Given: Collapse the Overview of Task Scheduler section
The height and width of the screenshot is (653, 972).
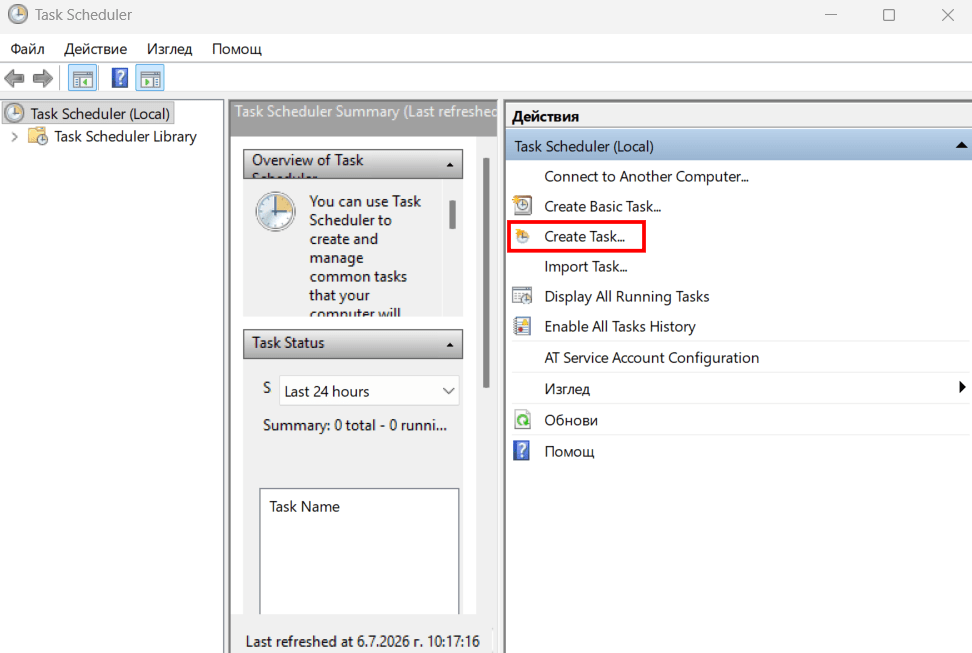Looking at the screenshot, I should point(449,165).
